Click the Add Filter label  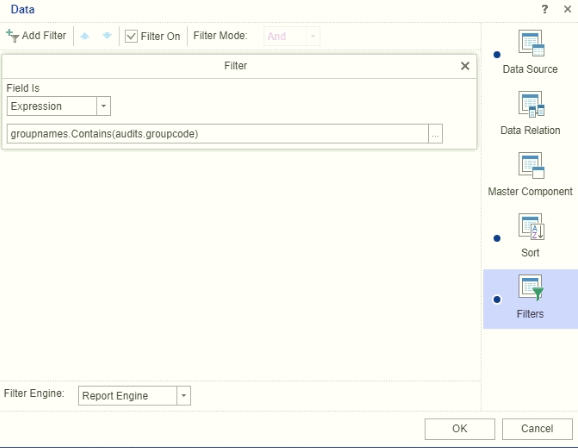pos(44,35)
